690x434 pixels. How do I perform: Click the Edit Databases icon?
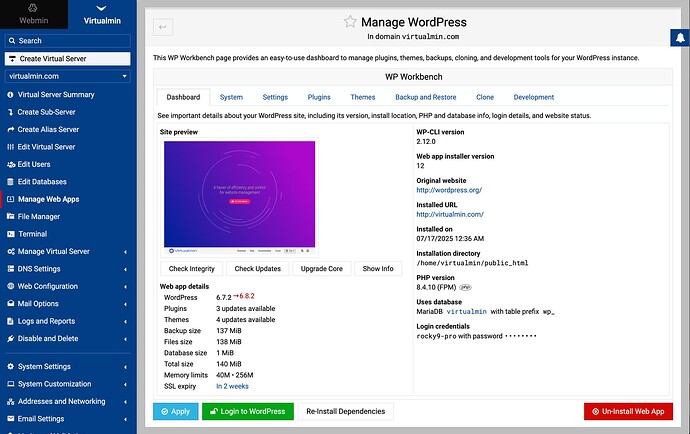click(x=11, y=182)
